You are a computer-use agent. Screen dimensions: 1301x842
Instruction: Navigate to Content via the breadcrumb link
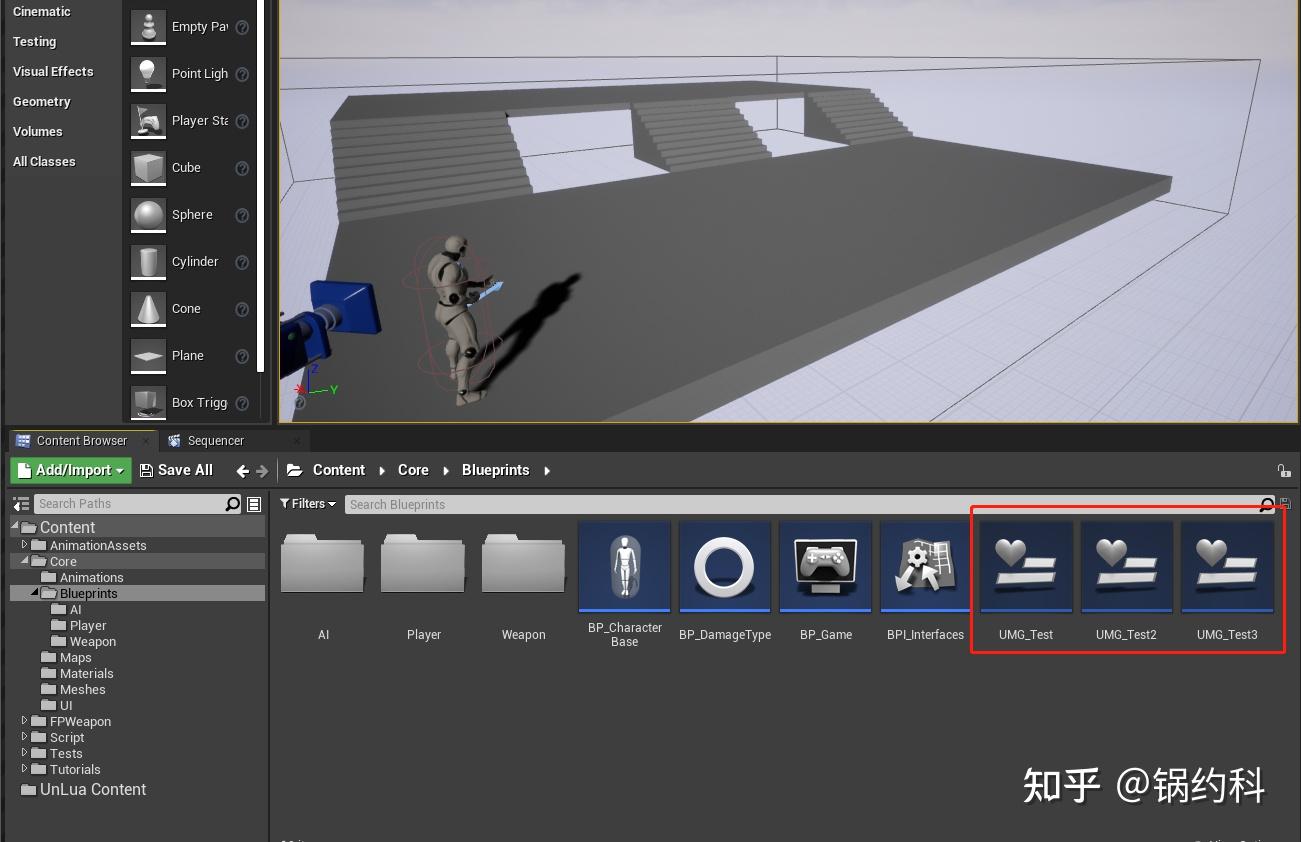point(338,470)
